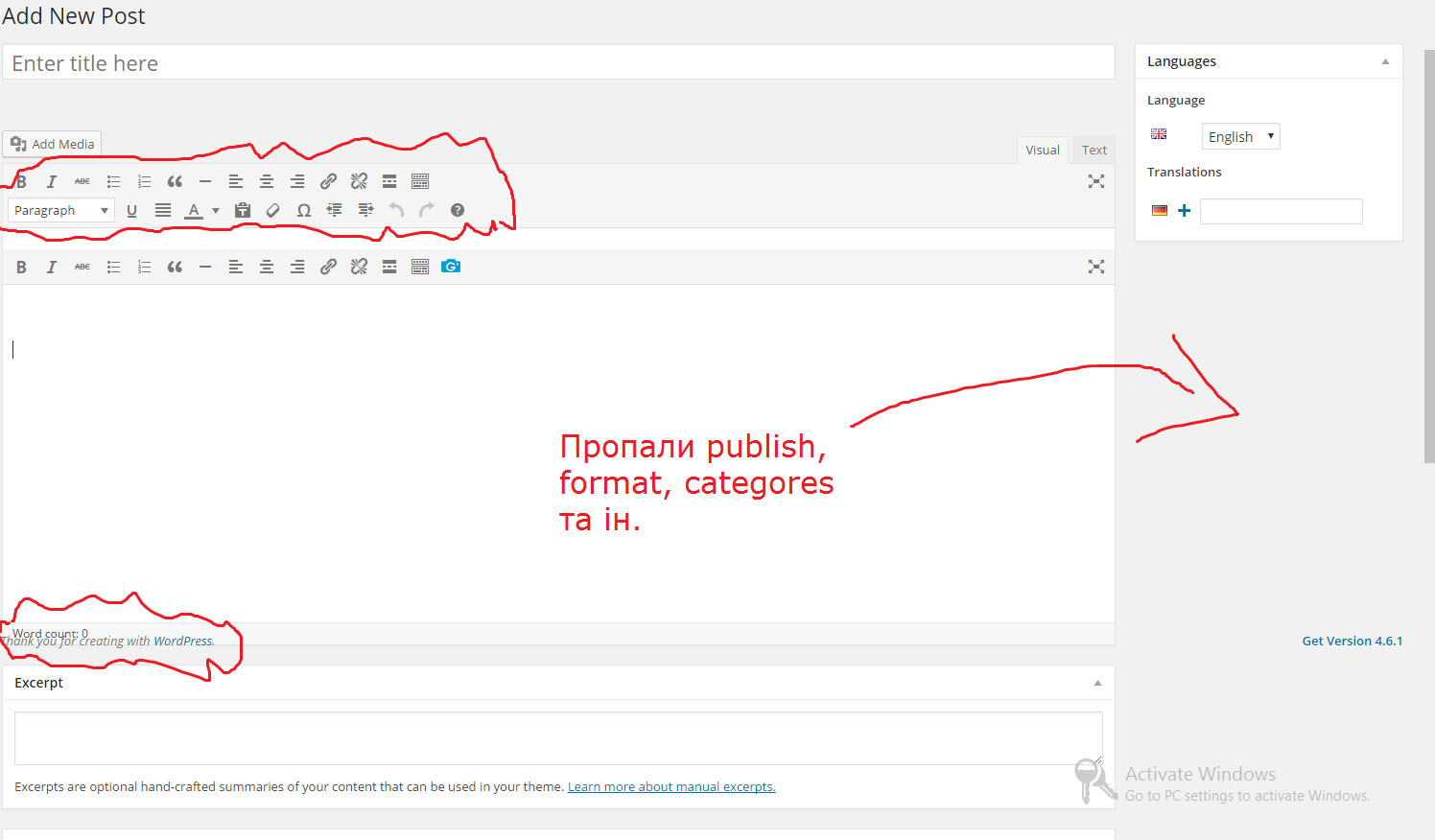Click the Justify alignment icon
This screenshot has width=1435, height=840.
click(163, 211)
